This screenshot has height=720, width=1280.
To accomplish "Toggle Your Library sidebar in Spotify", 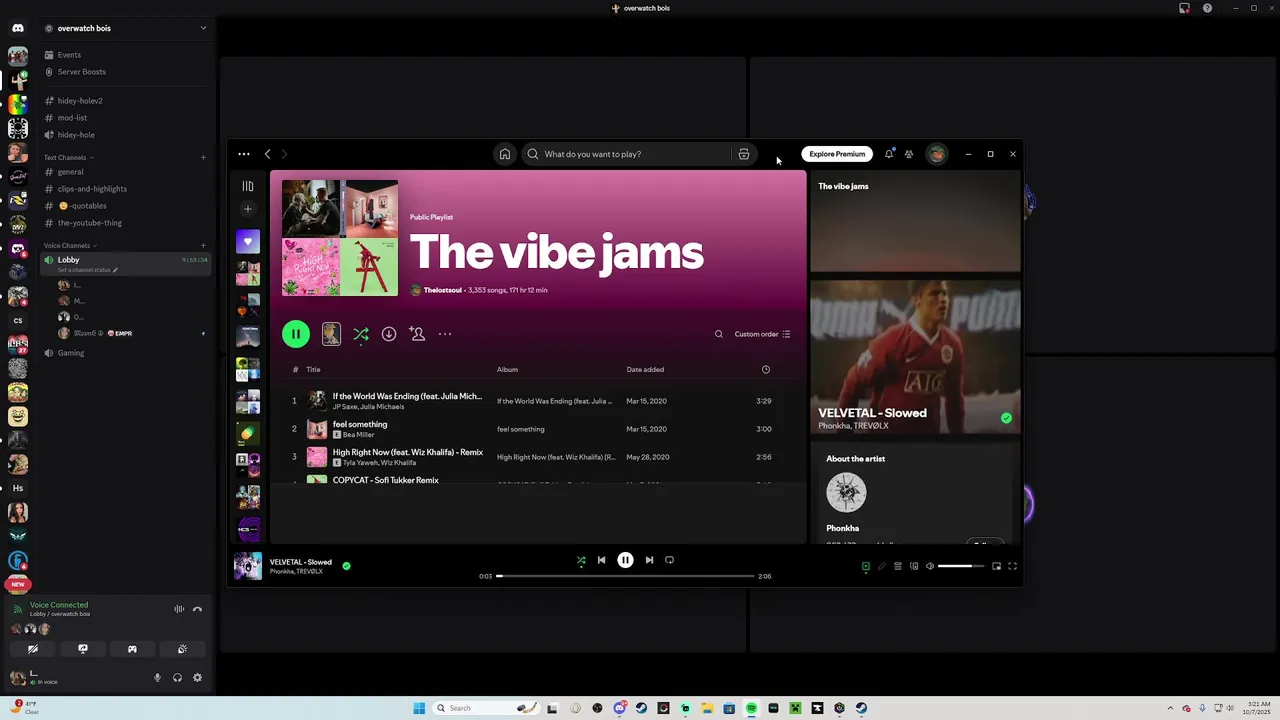I will pos(248,186).
